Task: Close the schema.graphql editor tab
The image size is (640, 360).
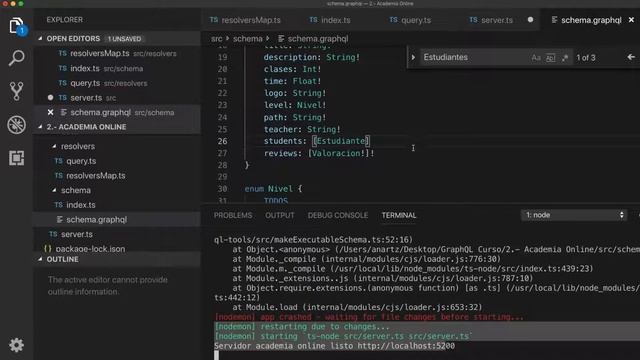Action: click(x=631, y=20)
